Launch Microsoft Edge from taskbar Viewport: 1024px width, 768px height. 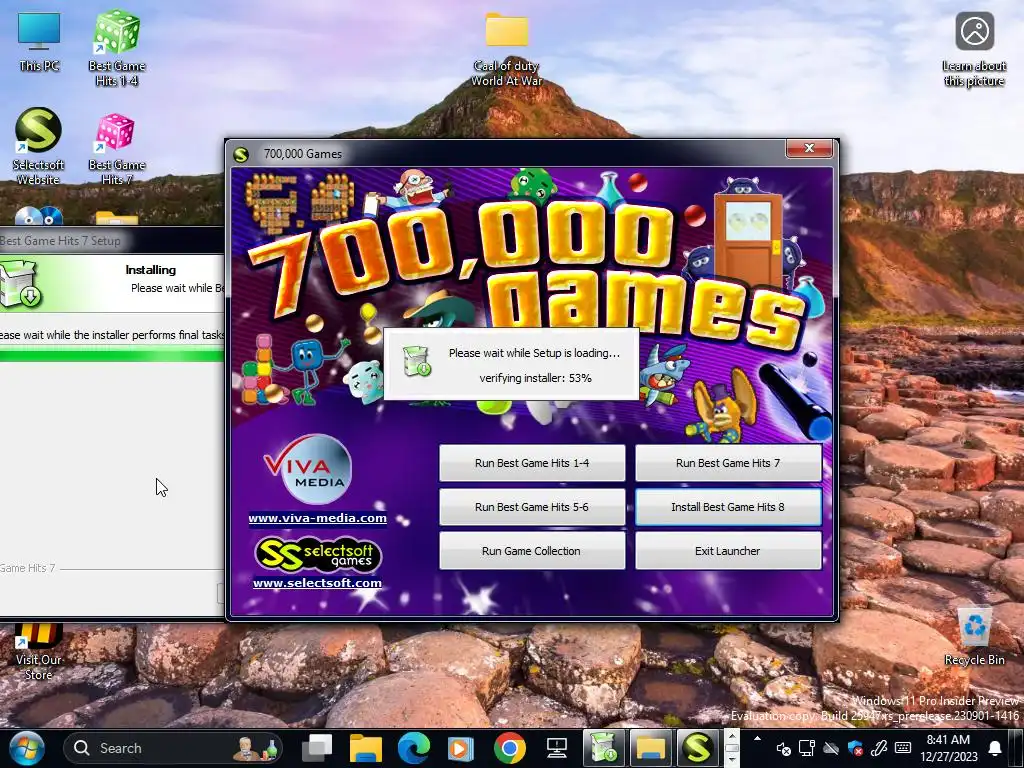tap(414, 748)
